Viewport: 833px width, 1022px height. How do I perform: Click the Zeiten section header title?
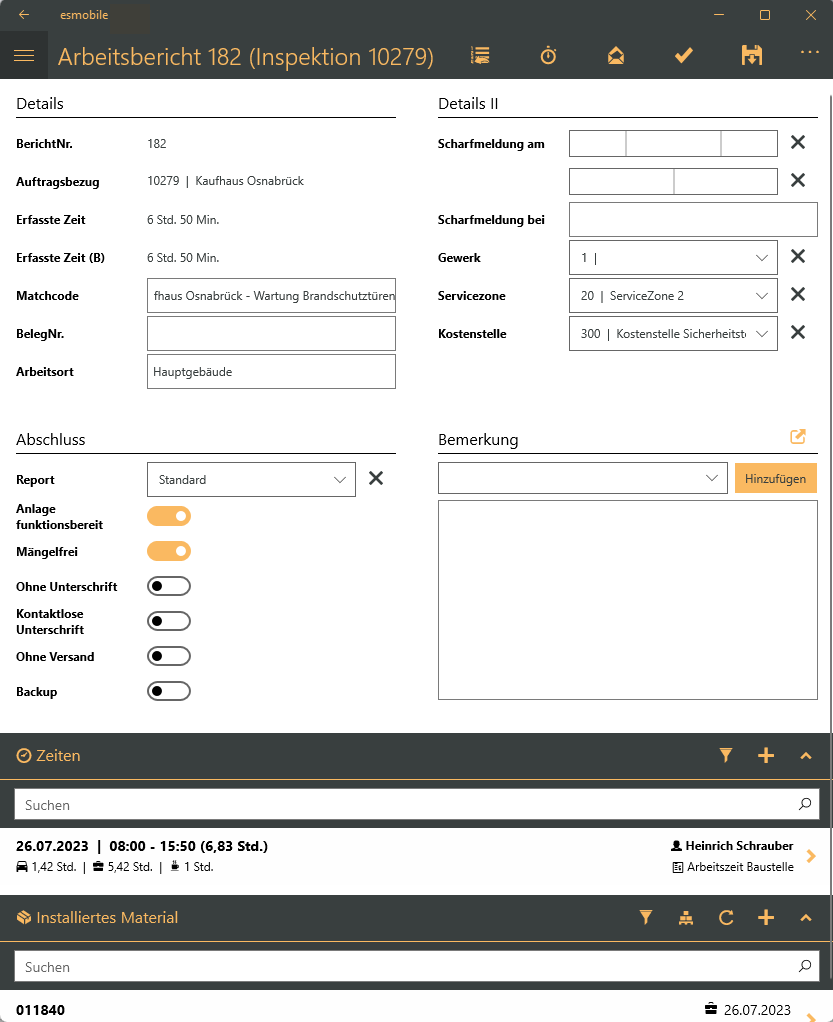pos(58,755)
